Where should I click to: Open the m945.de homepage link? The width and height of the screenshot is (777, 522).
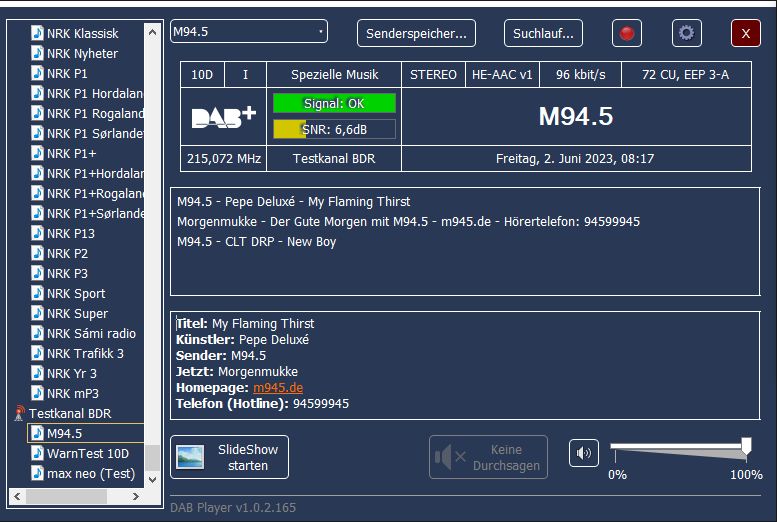coord(278,388)
